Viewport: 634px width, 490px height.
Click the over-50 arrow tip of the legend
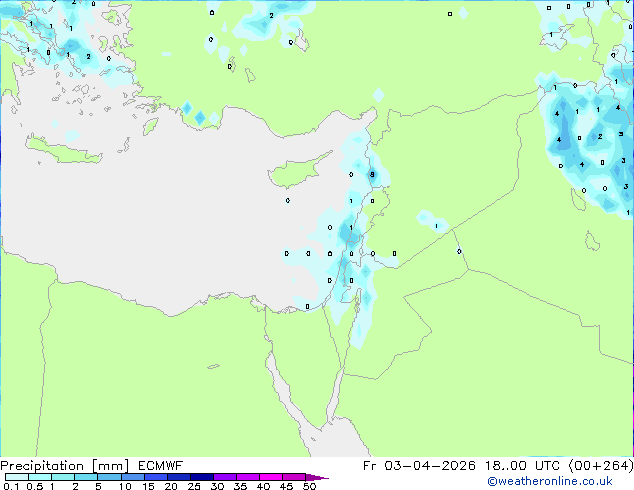pos(317,477)
